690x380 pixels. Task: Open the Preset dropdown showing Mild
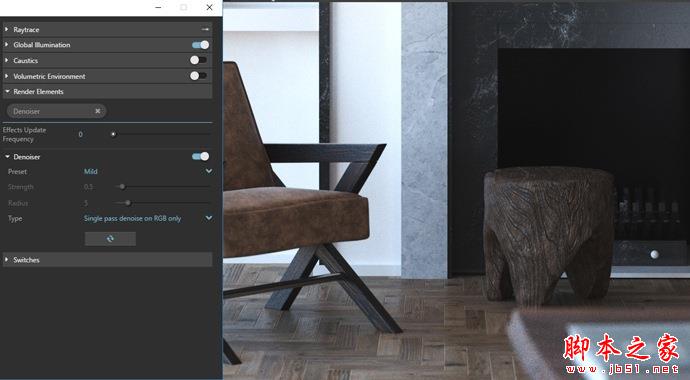coord(148,172)
